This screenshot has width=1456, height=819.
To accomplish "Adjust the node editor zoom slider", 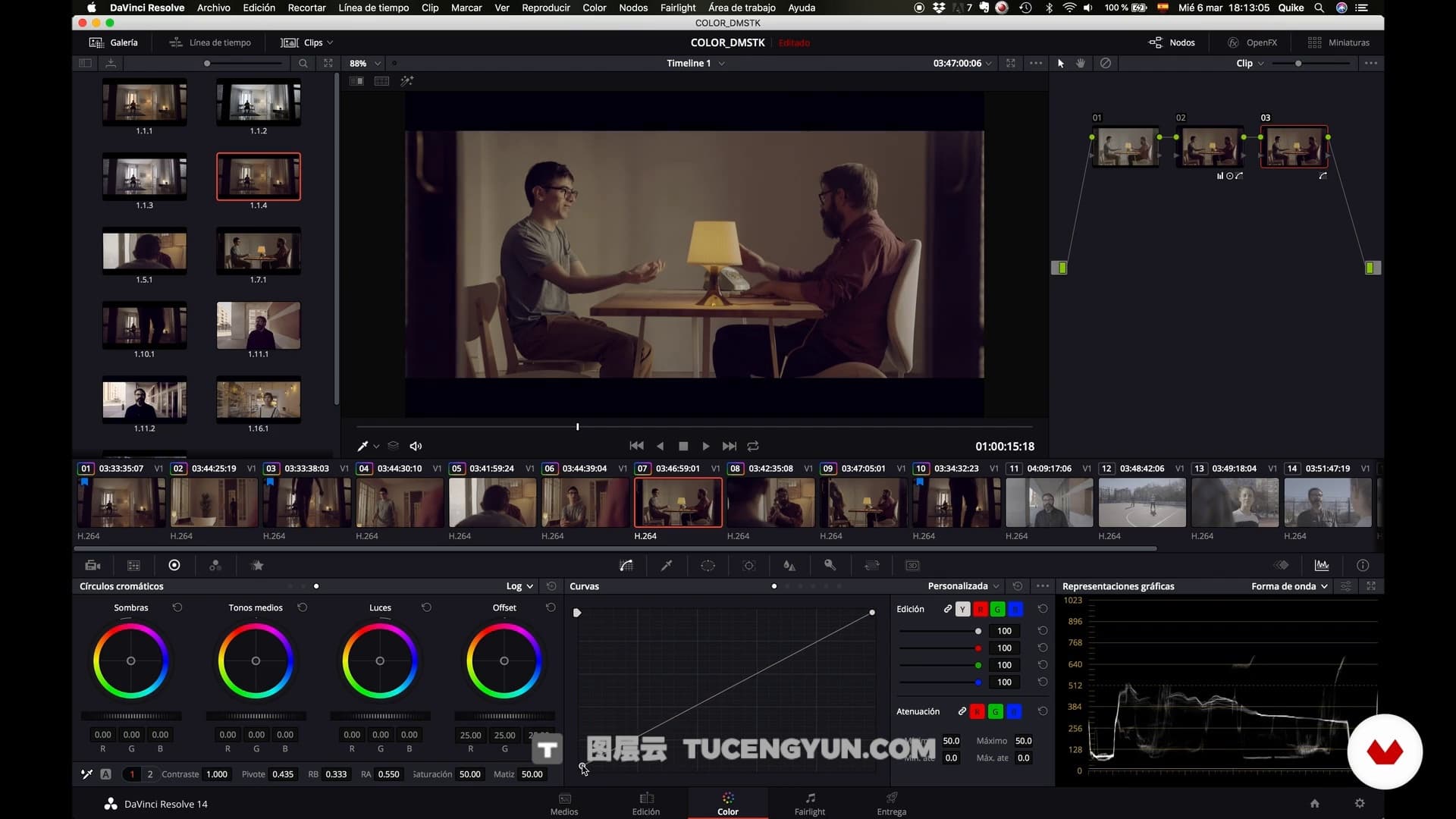I will click(x=1312, y=64).
